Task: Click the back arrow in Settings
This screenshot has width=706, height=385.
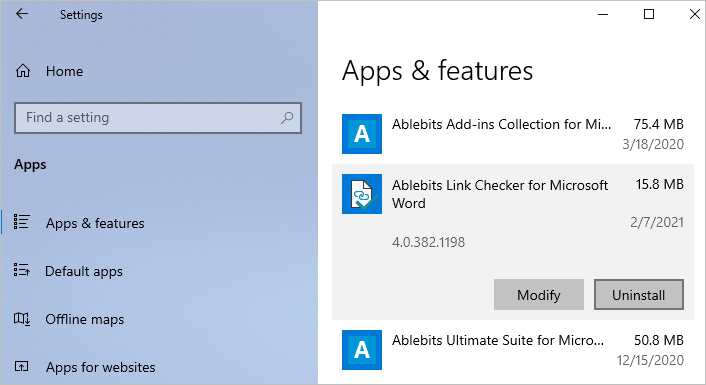Action: 22,14
